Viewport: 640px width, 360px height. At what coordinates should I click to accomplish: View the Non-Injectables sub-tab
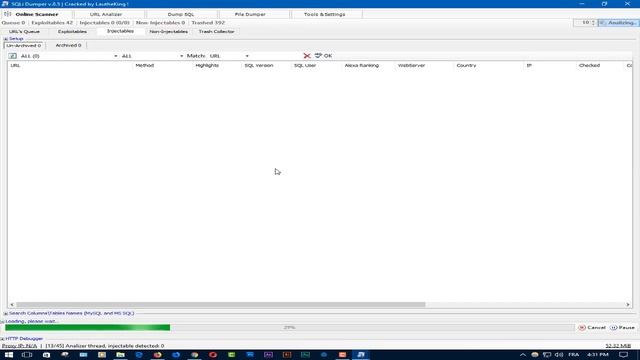[x=169, y=31]
